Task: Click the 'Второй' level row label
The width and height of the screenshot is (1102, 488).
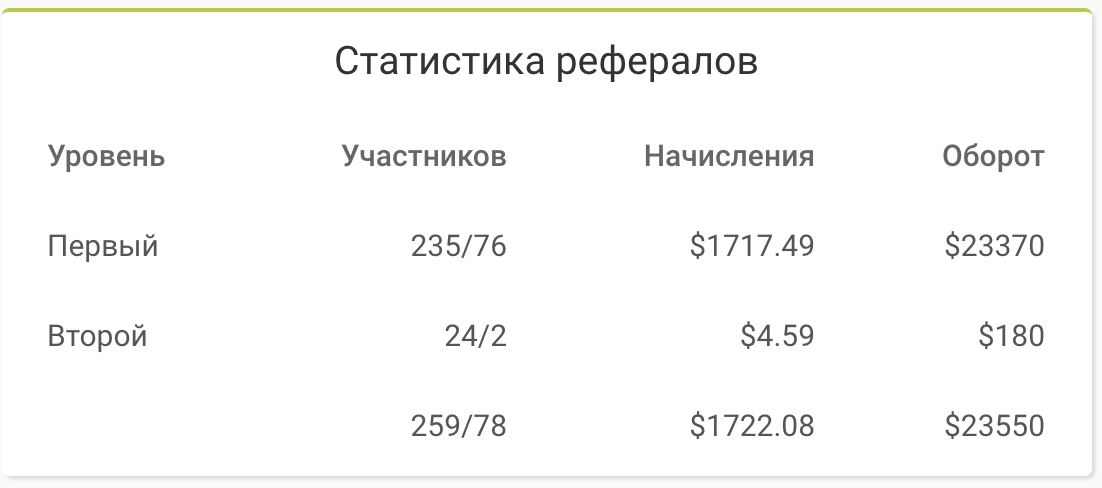Action: click(x=97, y=336)
